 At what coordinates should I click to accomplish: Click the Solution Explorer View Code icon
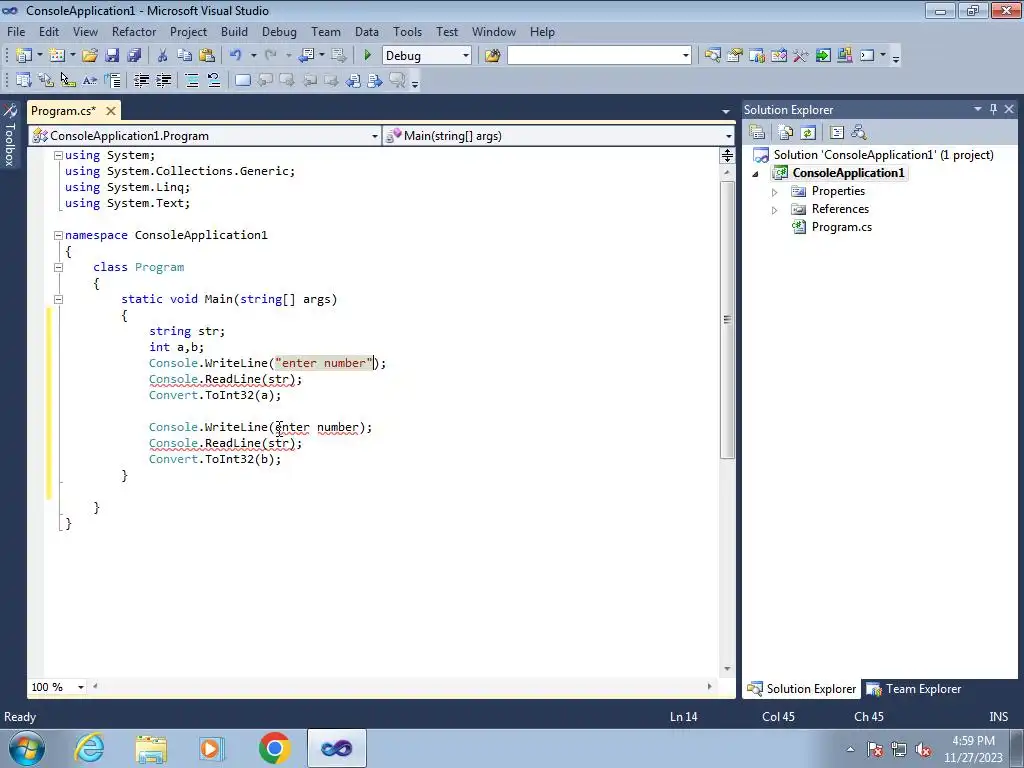click(837, 133)
